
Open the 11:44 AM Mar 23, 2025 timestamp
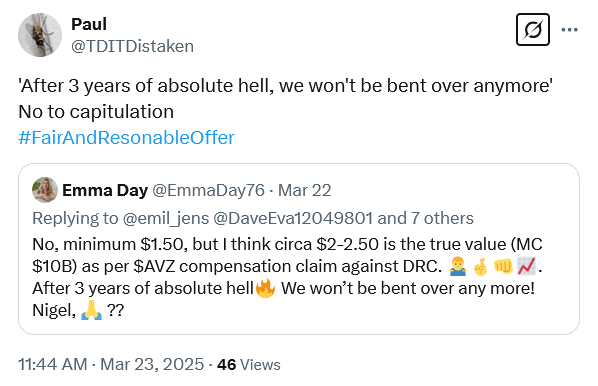111,364
